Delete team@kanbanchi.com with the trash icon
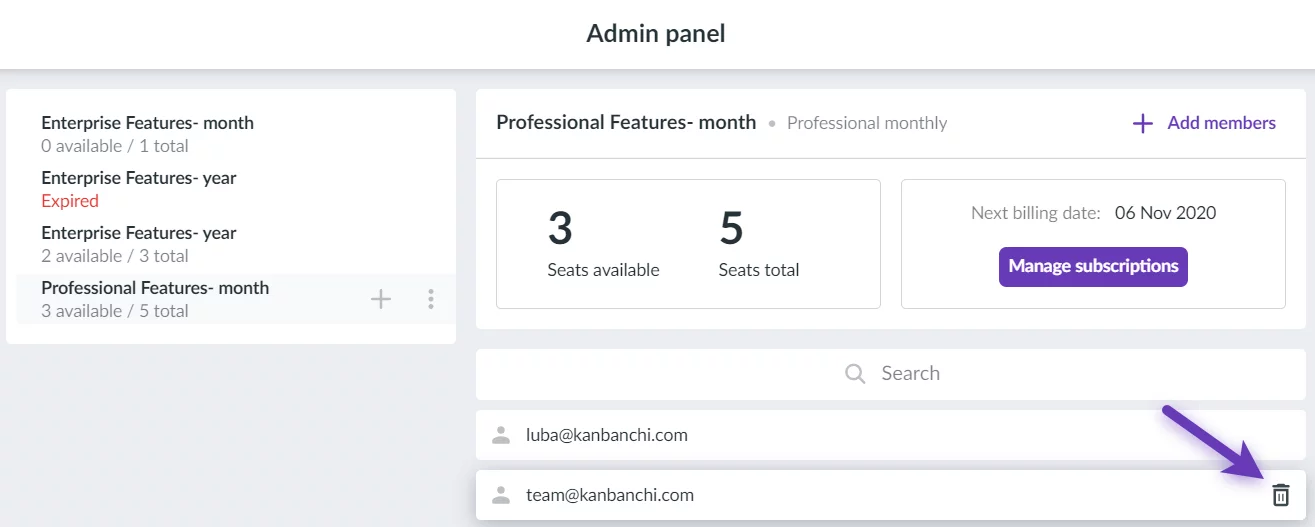The image size is (1315, 527). pos(1281,495)
